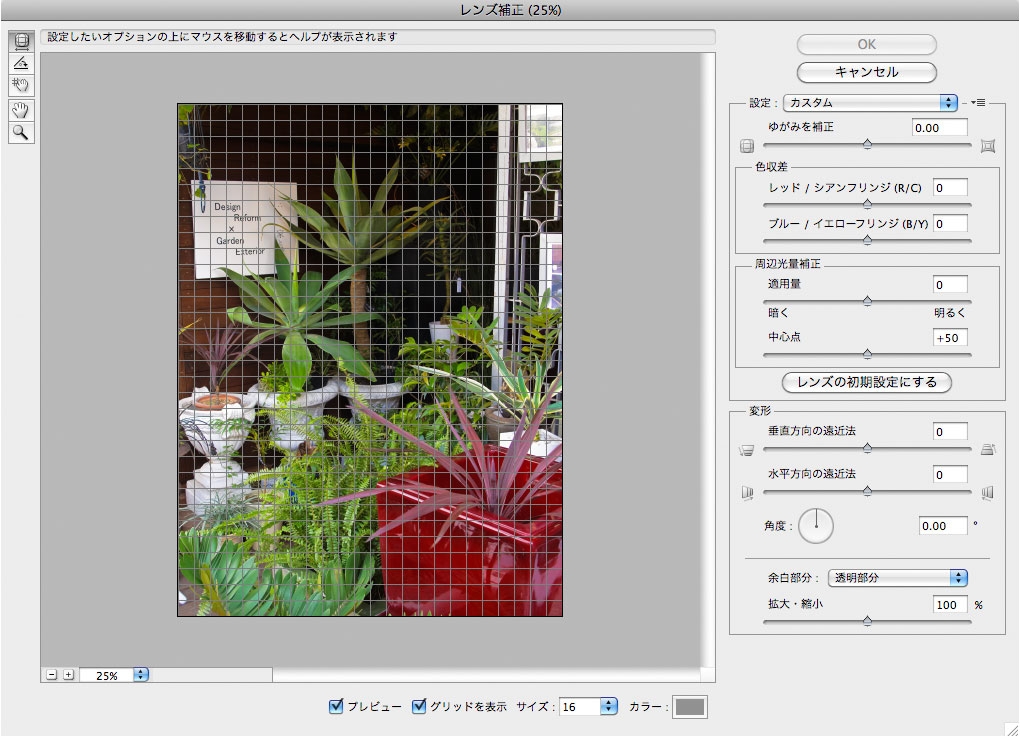Click the 水平方向の遠近法 value field
Viewport: 1020px width, 736px height.
[950, 474]
